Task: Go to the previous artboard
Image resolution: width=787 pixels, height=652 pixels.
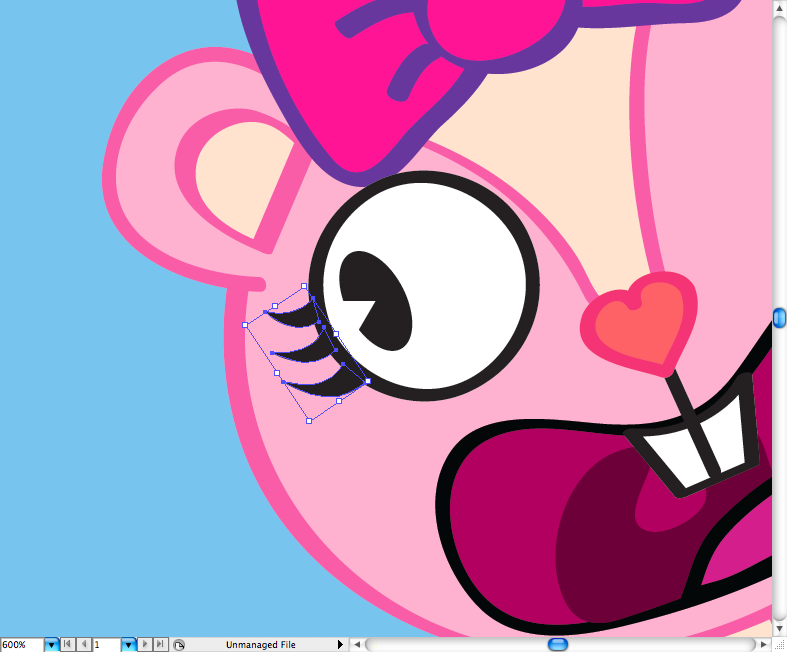Action: [83, 645]
